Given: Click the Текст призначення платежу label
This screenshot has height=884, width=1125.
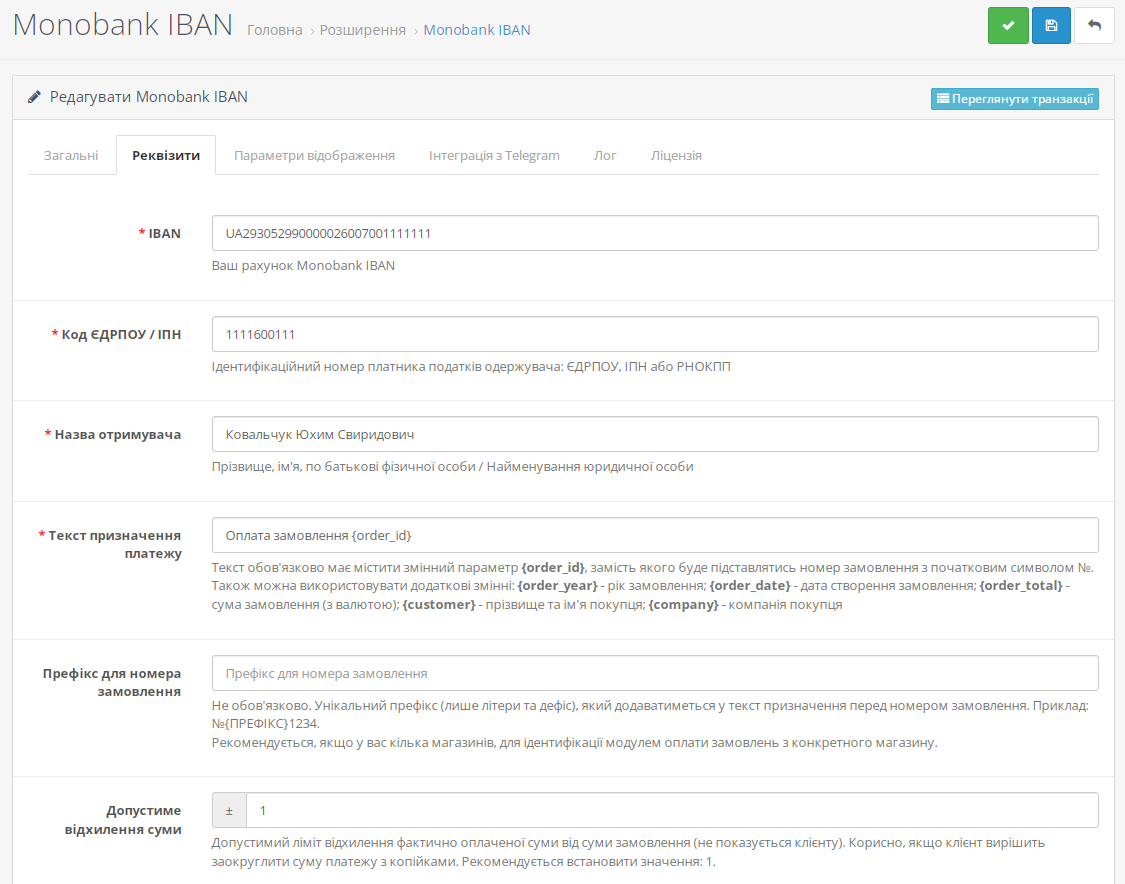Looking at the screenshot, I should pyautogui.click(x=115, y=545).
